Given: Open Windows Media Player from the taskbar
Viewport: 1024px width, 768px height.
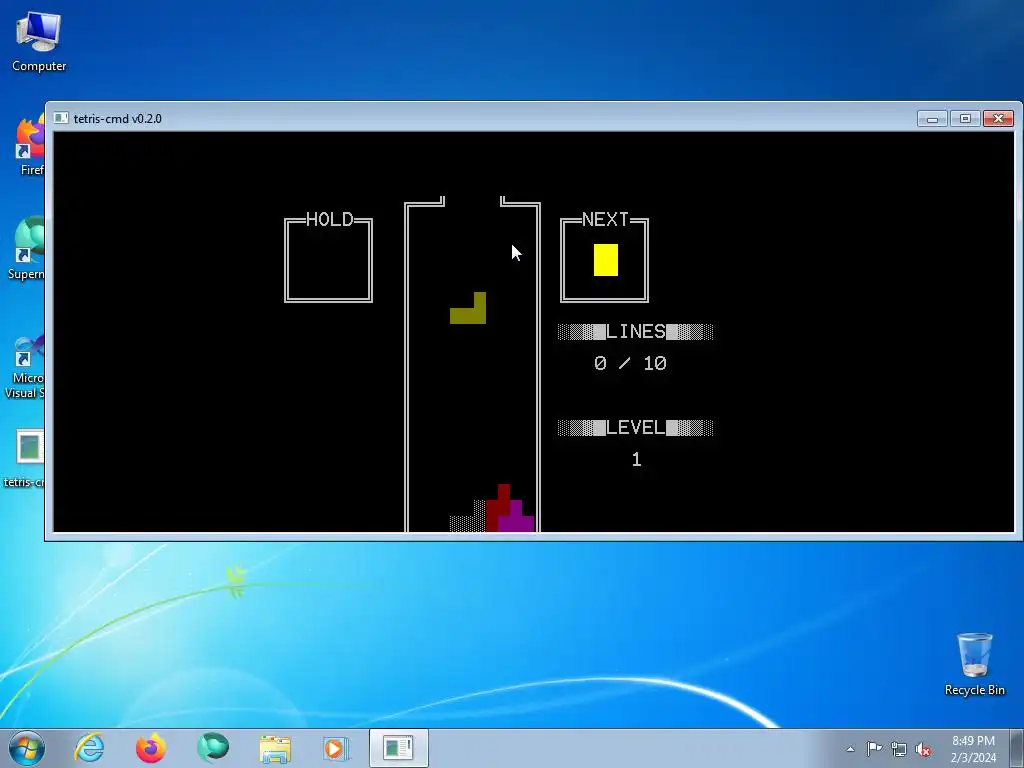Looking at the screenshot, I should [x=336, y=748].
